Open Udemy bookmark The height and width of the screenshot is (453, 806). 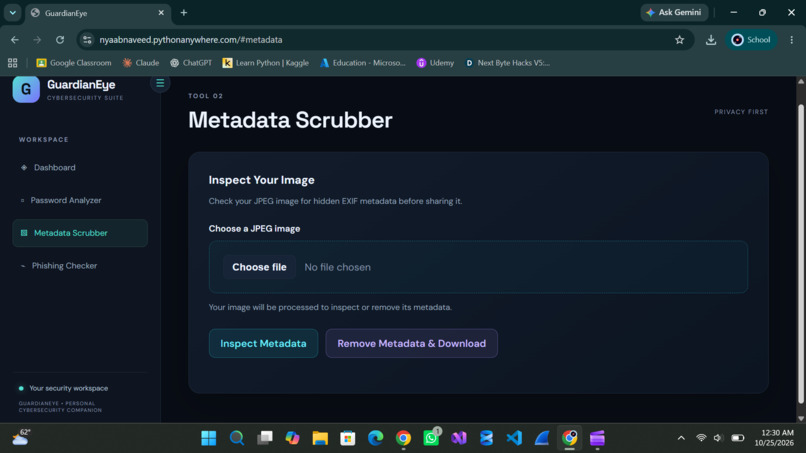[435, 63]
